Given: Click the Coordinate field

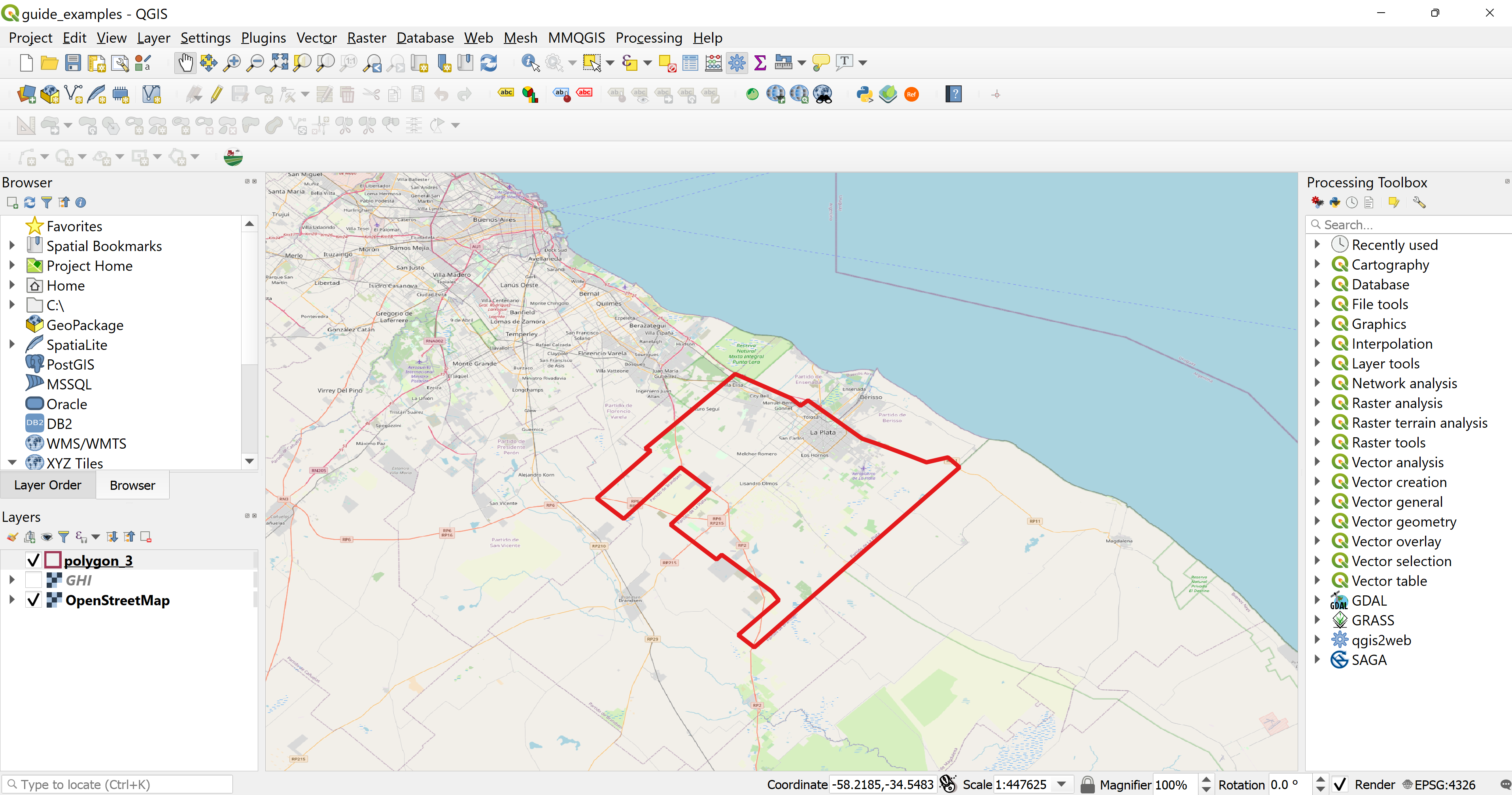Looking at the screenshot, I should click(x=883, y=784).
